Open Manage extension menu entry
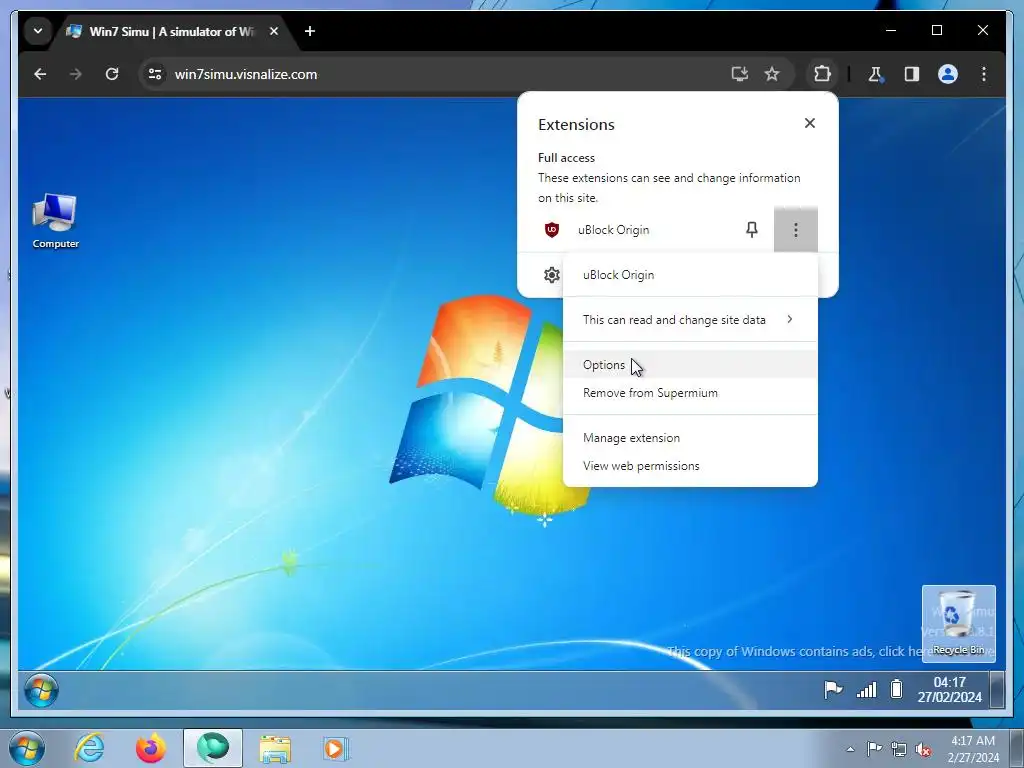This screenshot has height=768, width=1024. click(690, 438)
